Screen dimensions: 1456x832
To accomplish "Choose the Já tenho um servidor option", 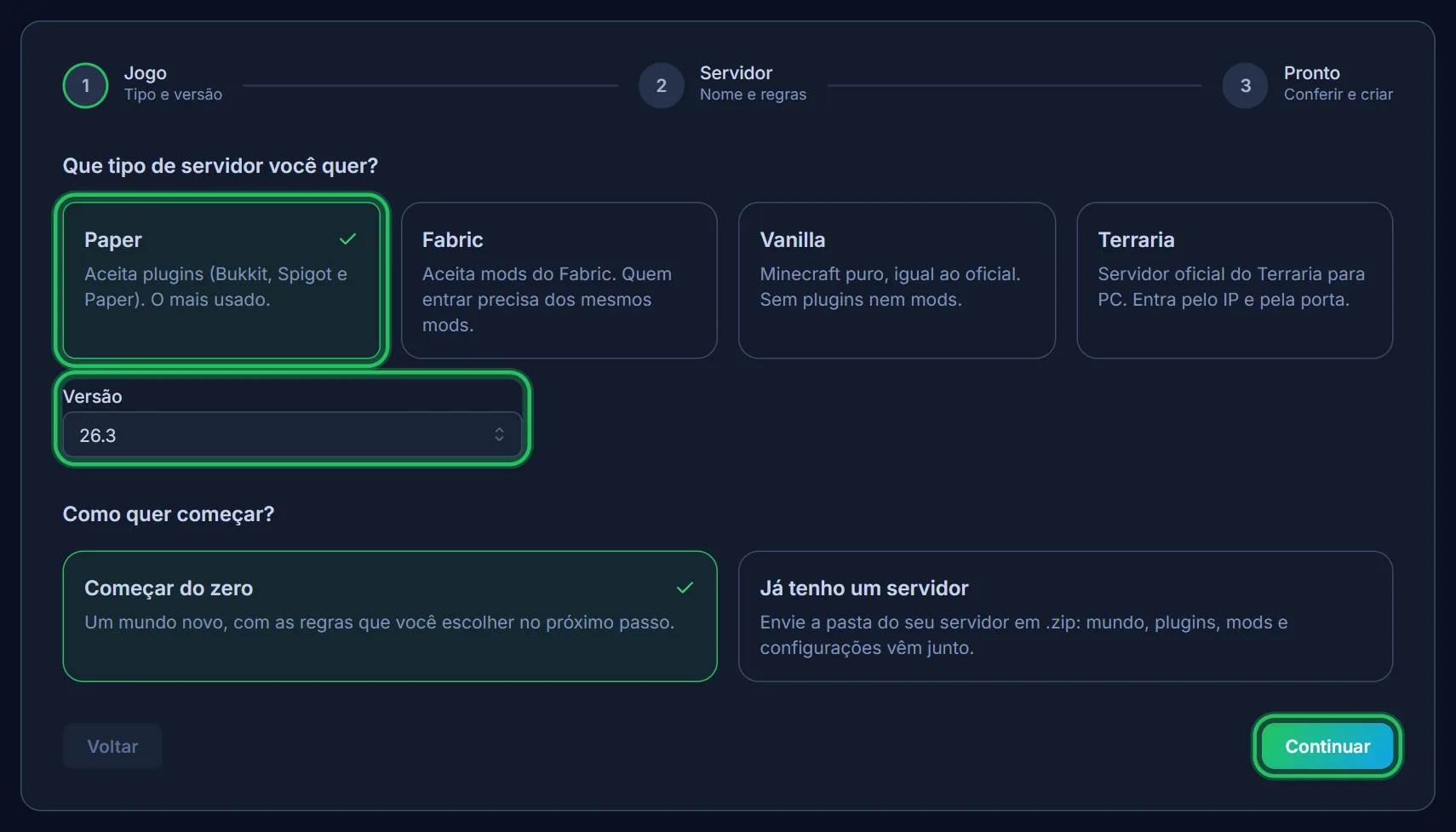I will tap(1066, 616).
